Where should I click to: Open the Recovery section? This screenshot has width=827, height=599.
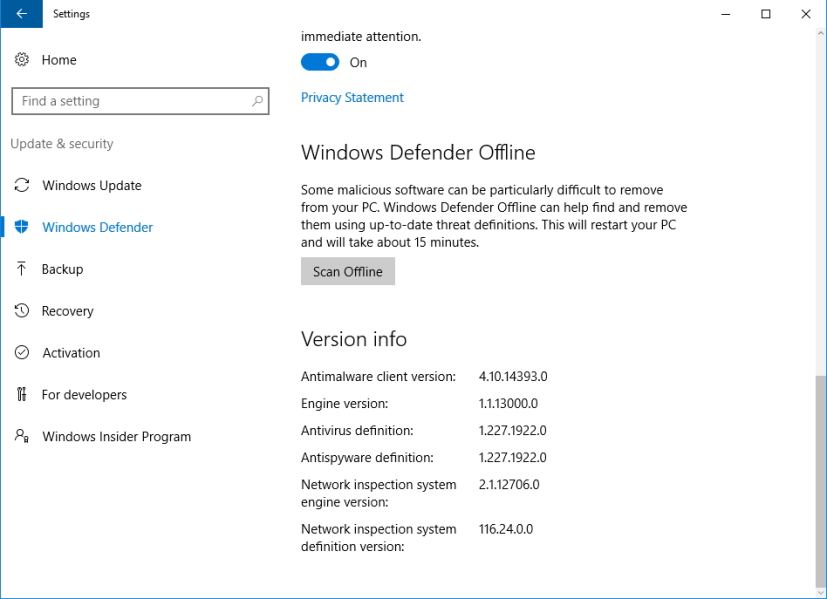[x=68, y=311]
